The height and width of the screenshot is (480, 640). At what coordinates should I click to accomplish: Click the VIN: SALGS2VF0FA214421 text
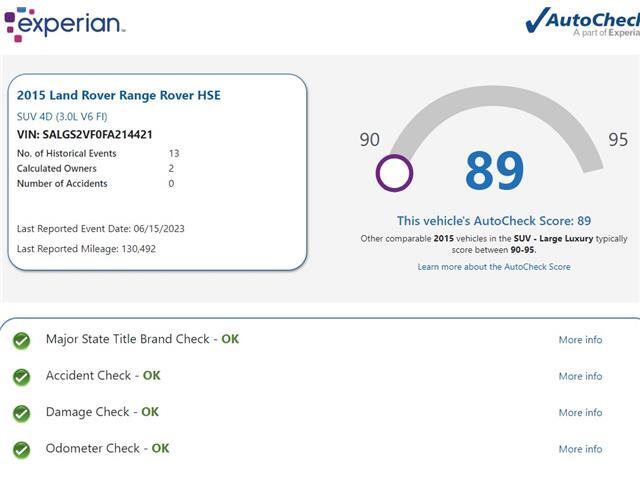click(x=84, y=135)
